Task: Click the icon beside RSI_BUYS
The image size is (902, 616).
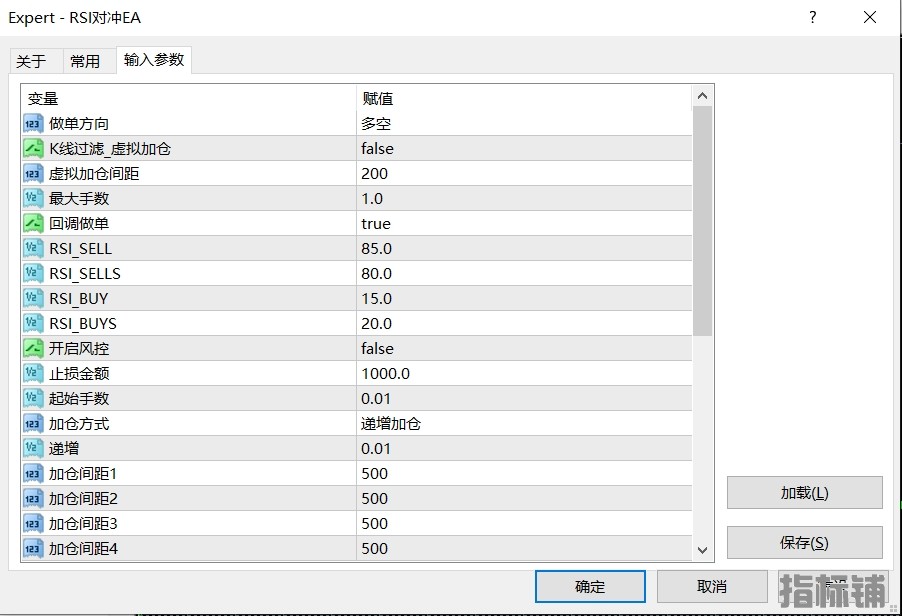Action: (33, 324)
